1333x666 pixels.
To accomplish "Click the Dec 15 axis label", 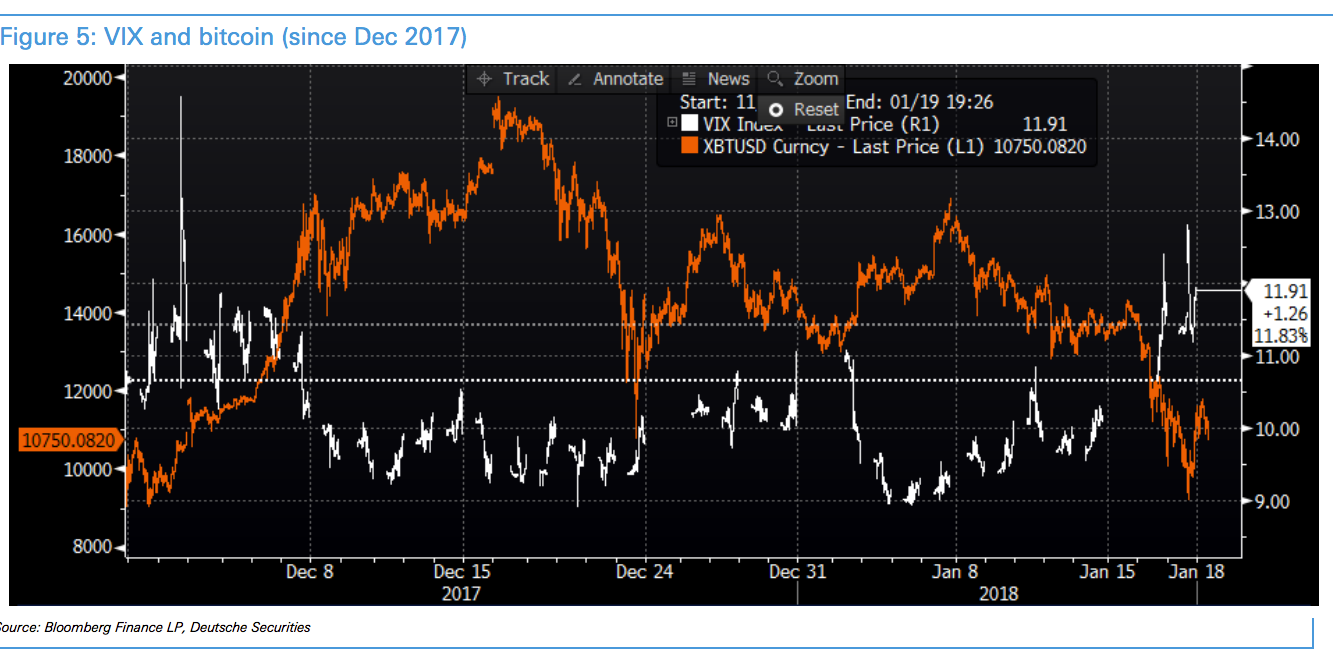I will click(461, 572).
